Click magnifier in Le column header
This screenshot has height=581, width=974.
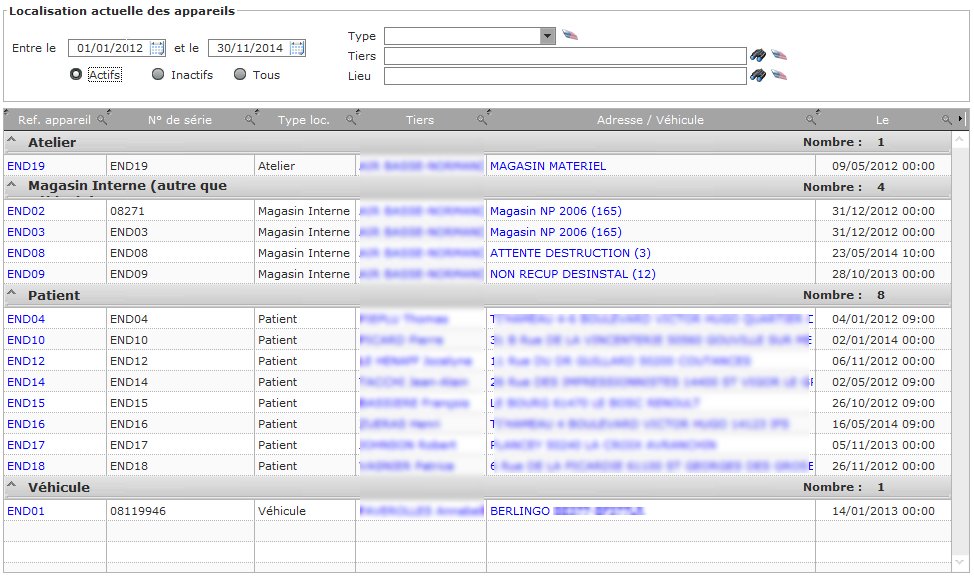point(947,119)
